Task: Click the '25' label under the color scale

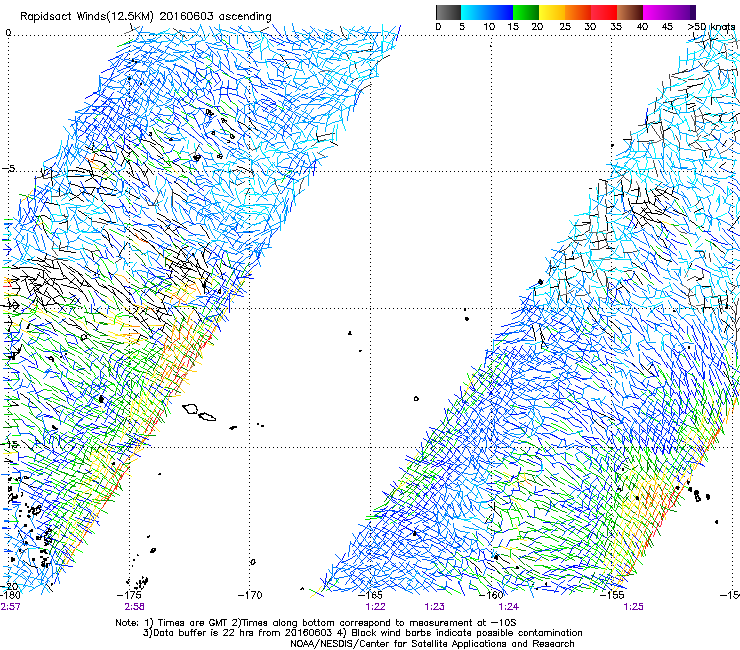Action: tap(565, 27)
